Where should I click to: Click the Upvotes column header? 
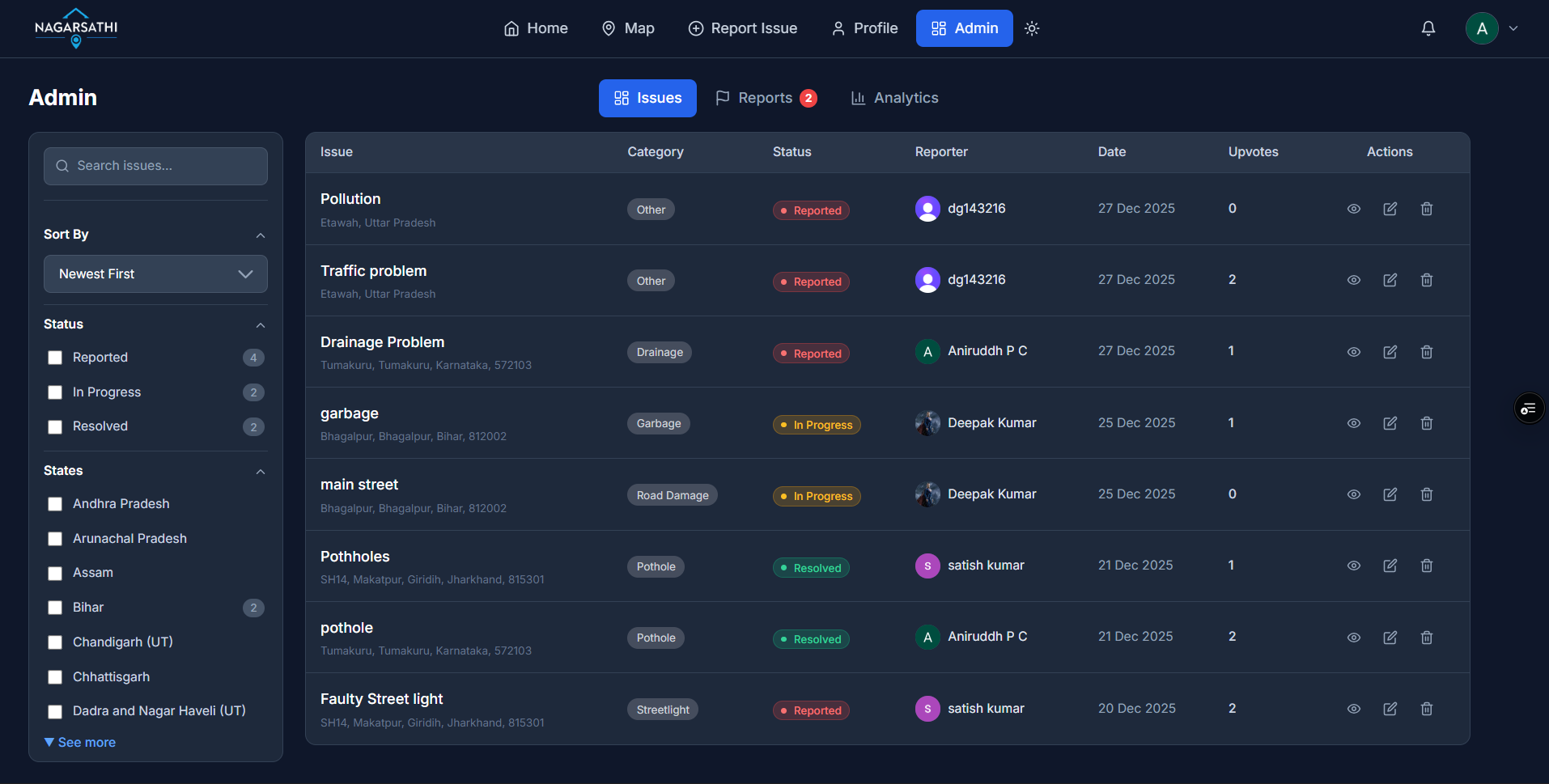pos(1254,152)
